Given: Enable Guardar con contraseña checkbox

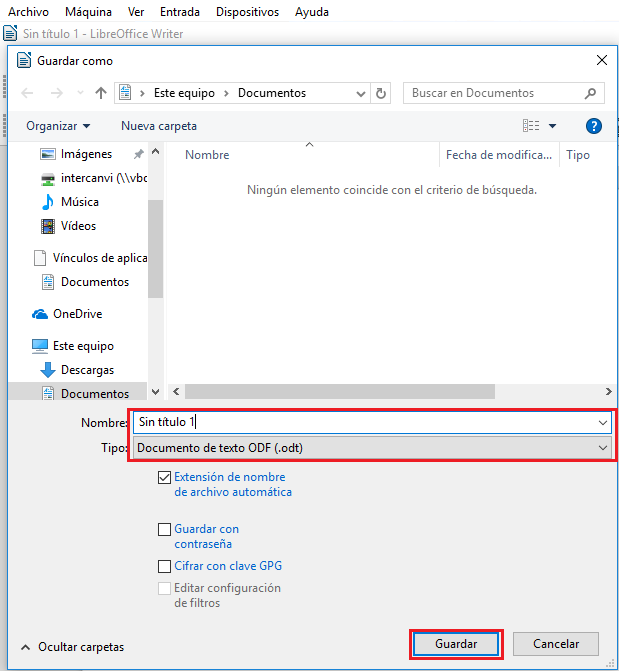Looking at the screenshot, I should (164, 529).
